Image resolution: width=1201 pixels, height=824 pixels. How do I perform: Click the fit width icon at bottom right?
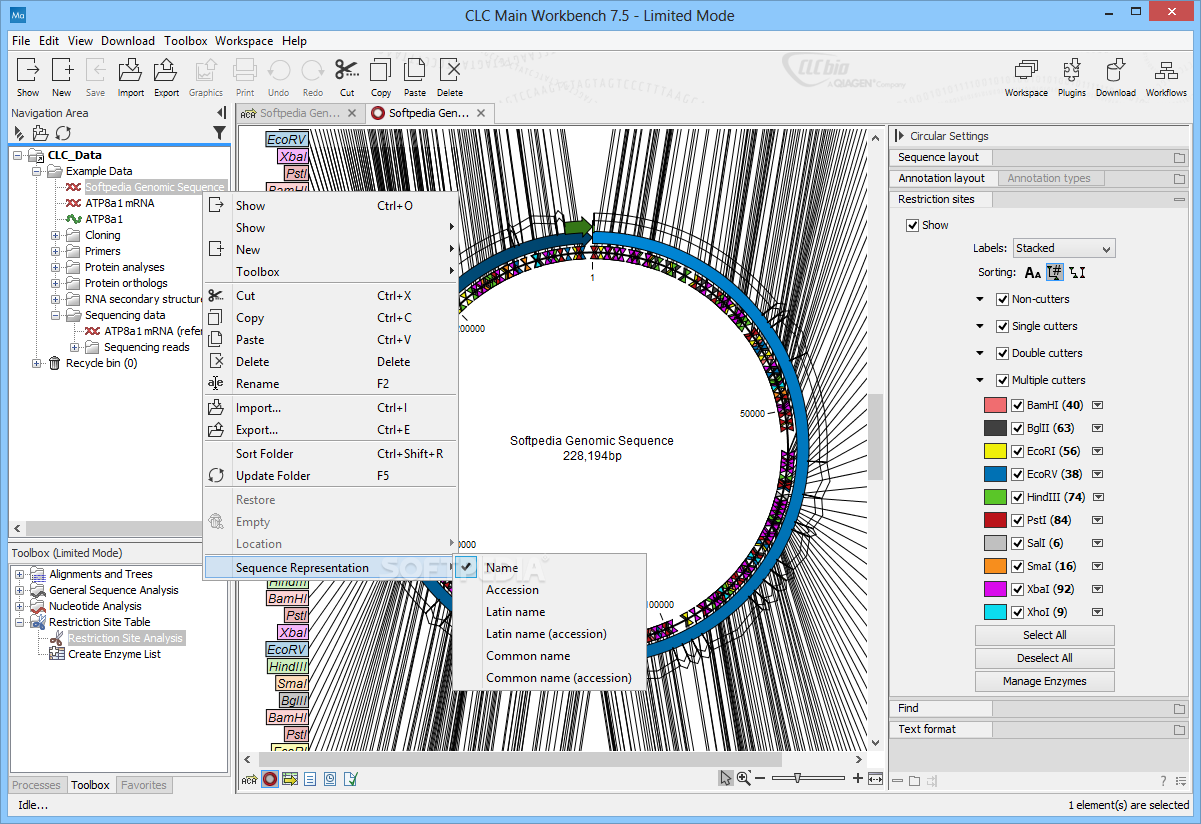pyautogui.click(x=876, y=779)
